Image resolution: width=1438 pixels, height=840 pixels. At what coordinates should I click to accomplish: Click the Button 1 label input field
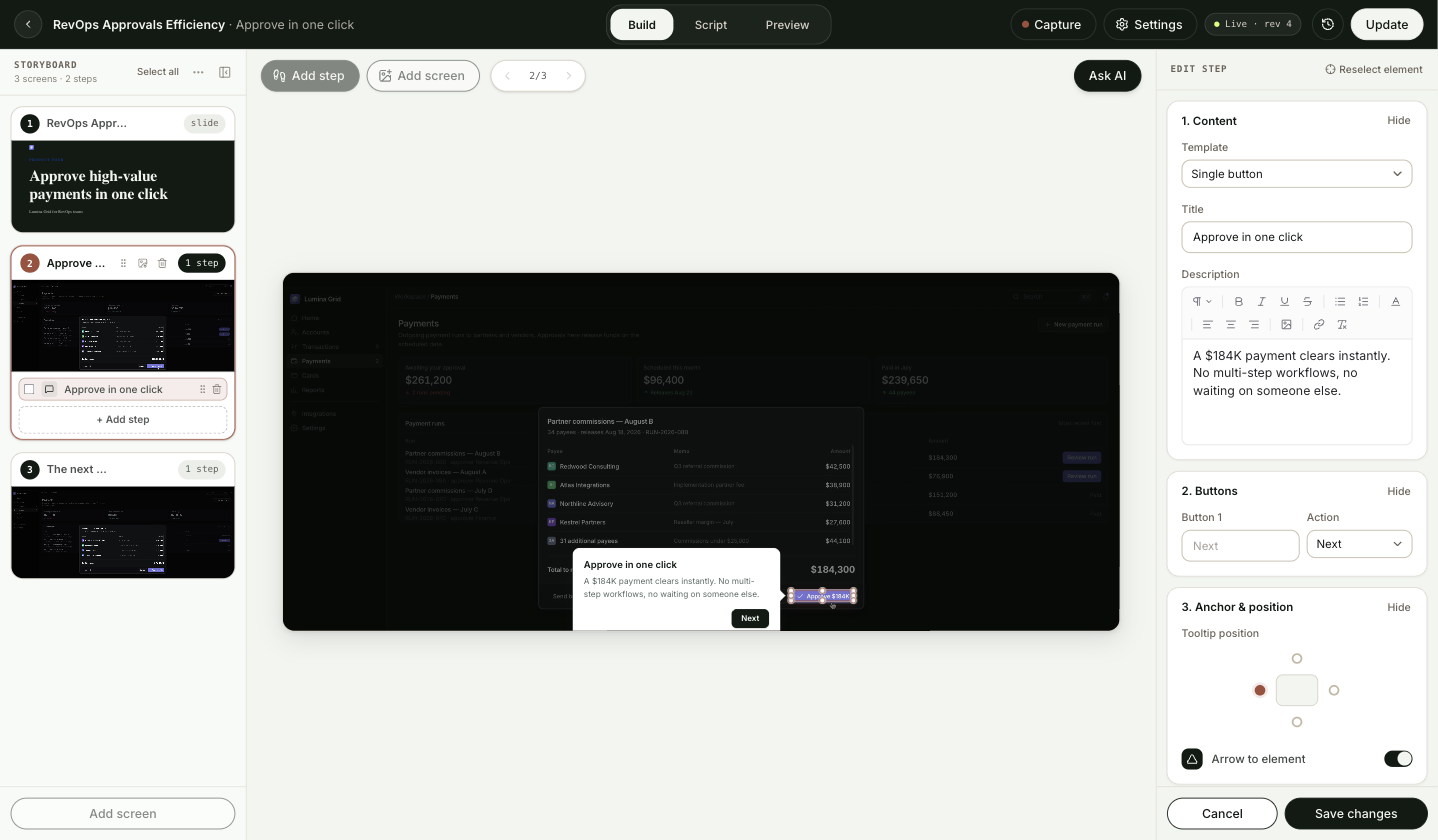[1240, 545]
